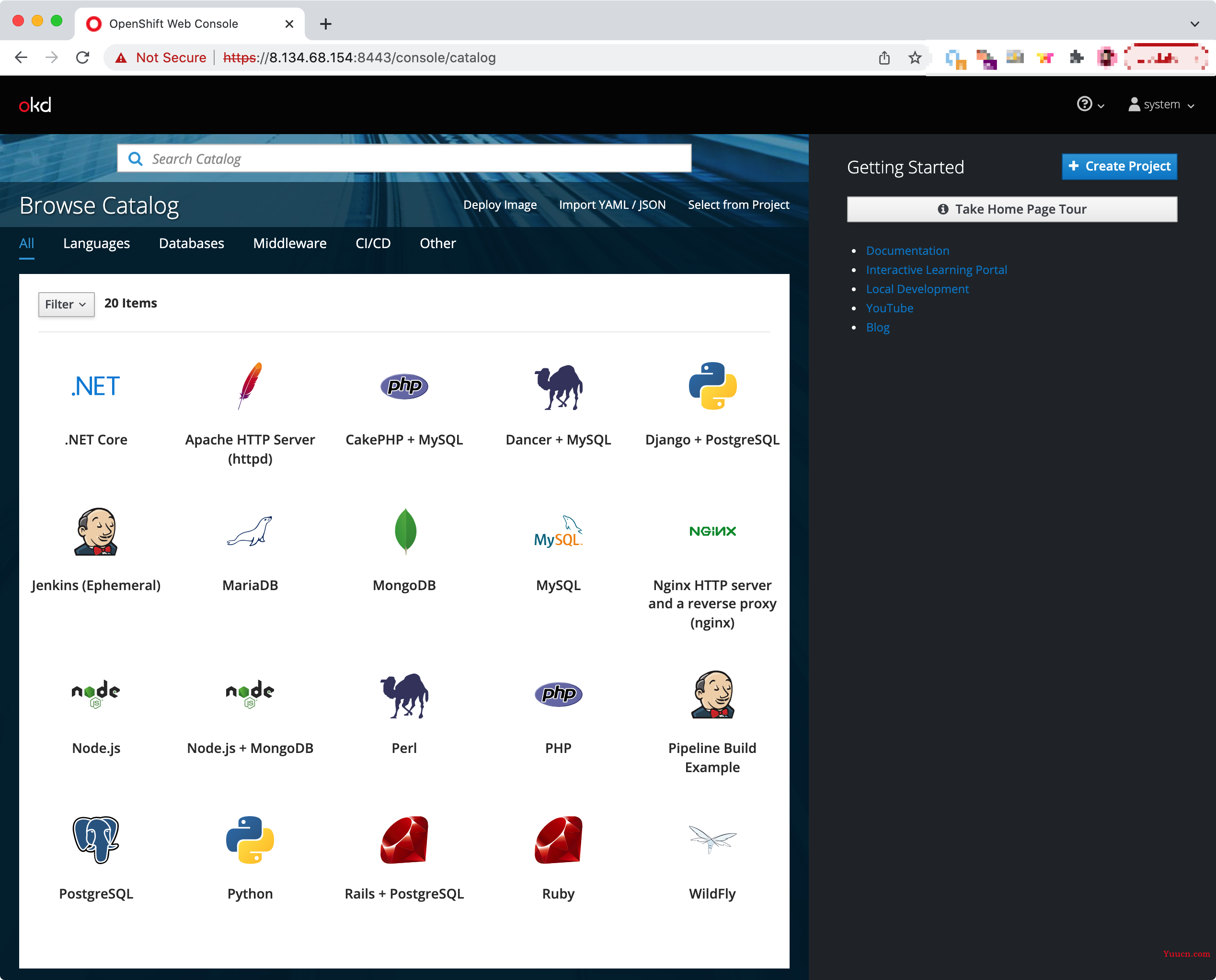Select the Nginx logo icon

coord(712,531)
